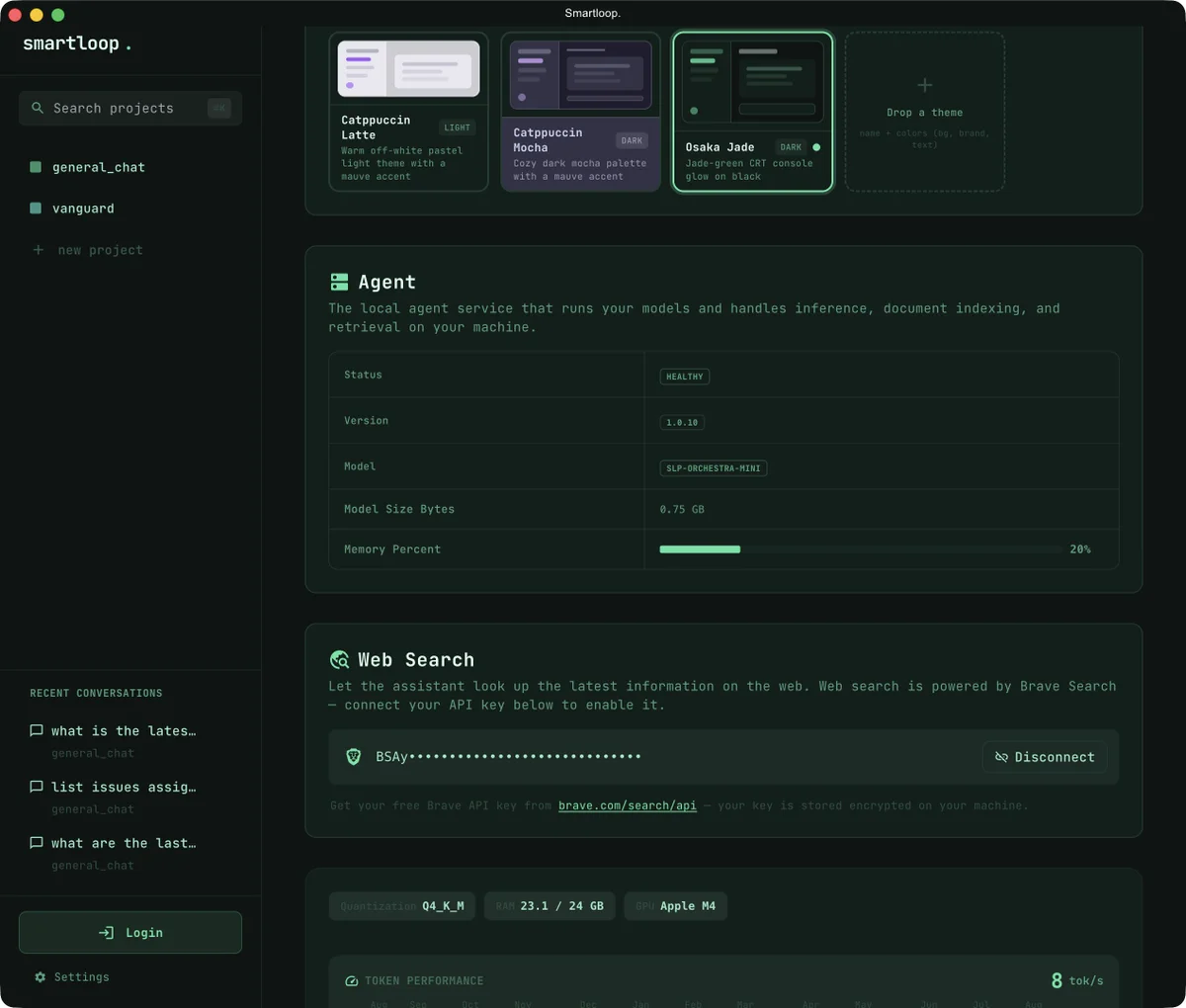This screenshot has height=1008, width=1186.
Task: Click the Quantization Q4_K_M chip
Action: pos(402,906)
